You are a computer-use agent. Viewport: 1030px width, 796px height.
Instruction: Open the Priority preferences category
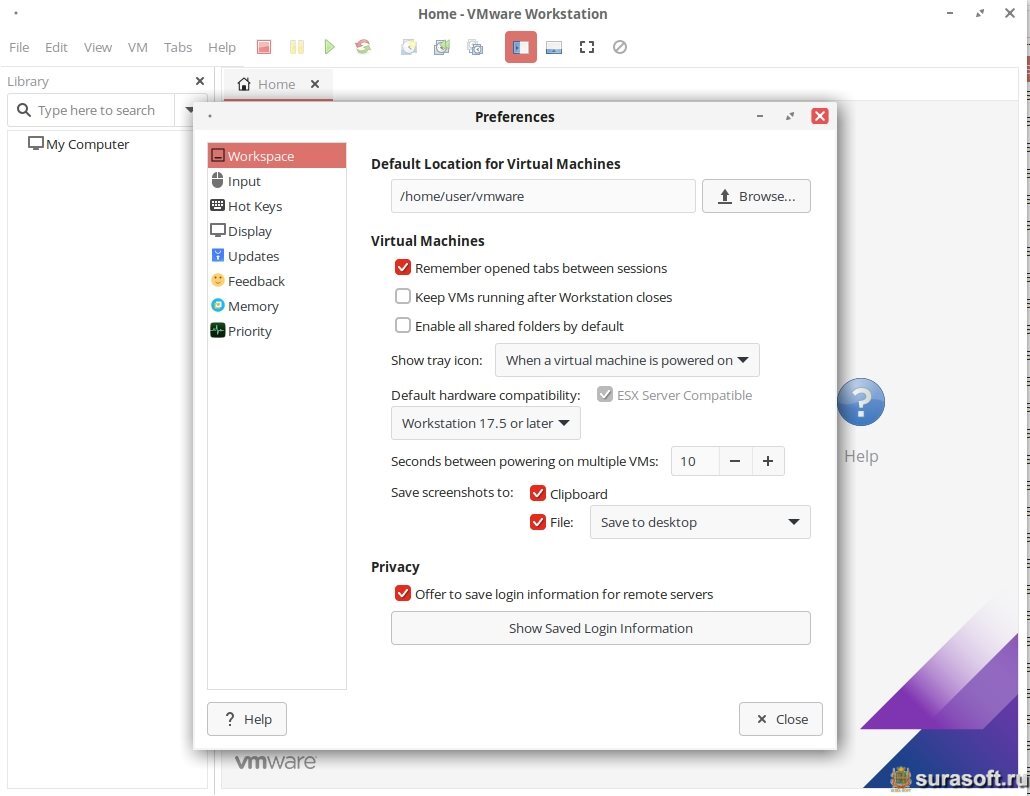tap(277, 330)
